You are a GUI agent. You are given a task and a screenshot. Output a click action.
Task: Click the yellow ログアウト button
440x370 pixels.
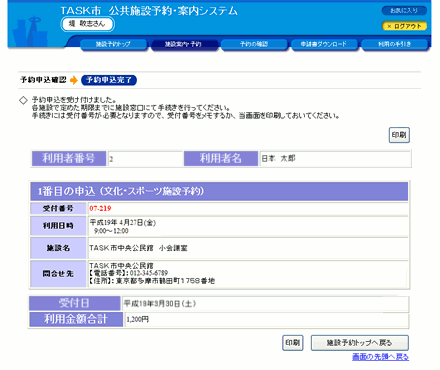(404, 26)
